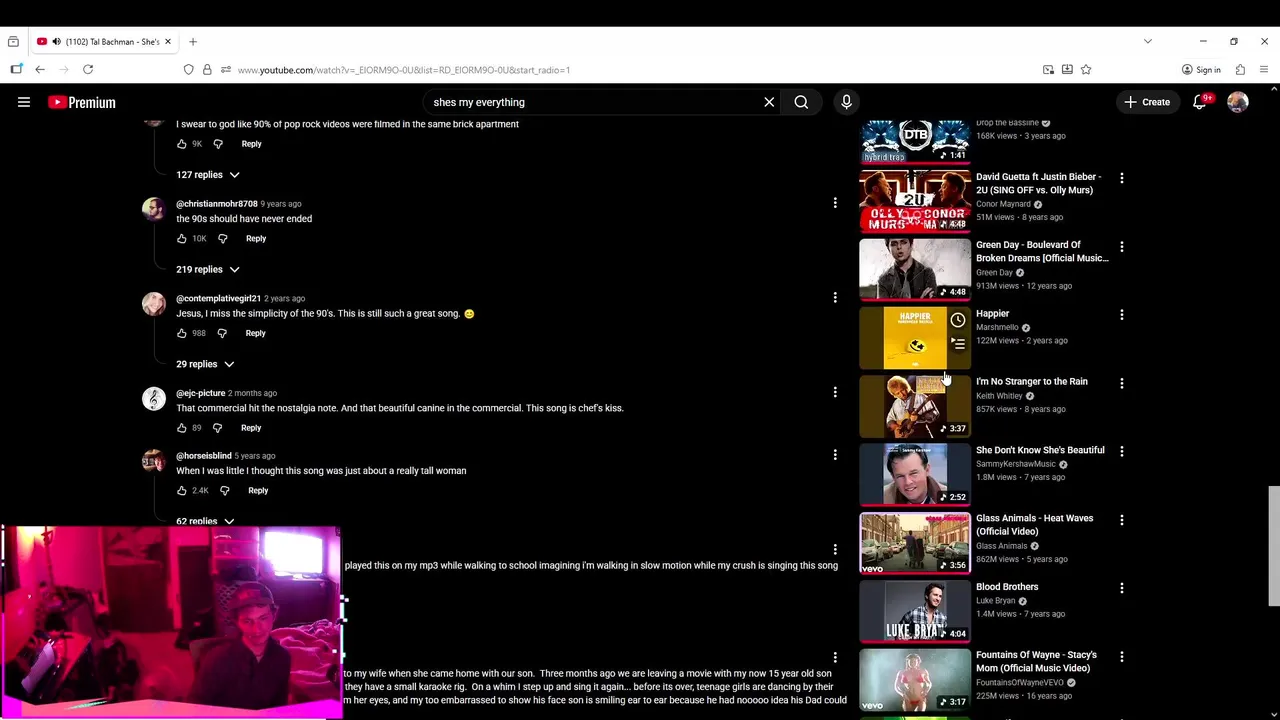The image size is (1280, 720).
Task: Dislike the christianmohr8708 comment
Action: (223, 239)
